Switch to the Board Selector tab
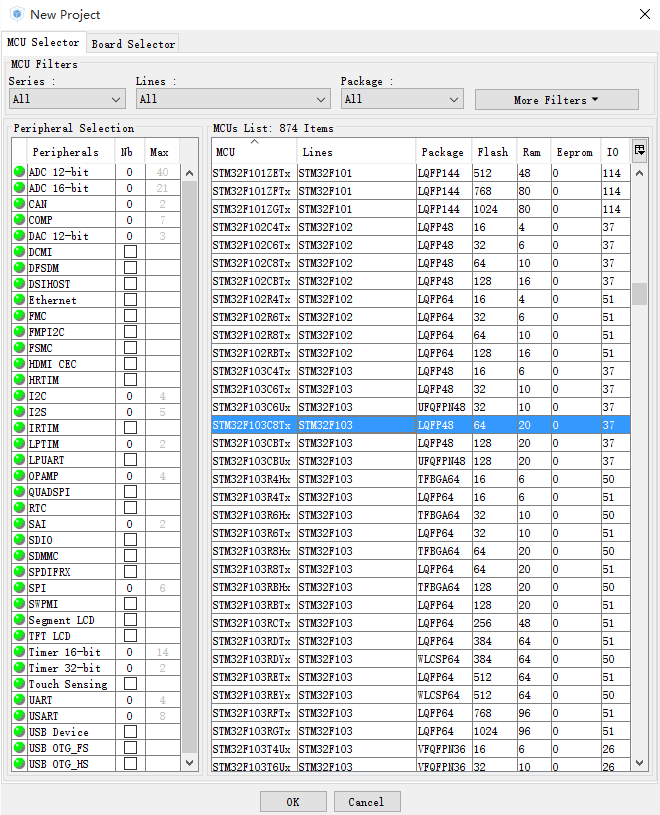 (133, 44)
